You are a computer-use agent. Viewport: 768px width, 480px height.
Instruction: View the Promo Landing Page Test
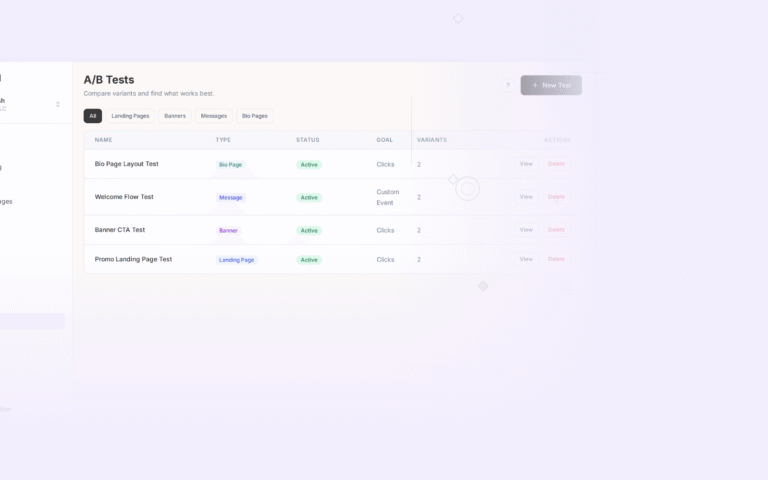[x=526, y=259]
